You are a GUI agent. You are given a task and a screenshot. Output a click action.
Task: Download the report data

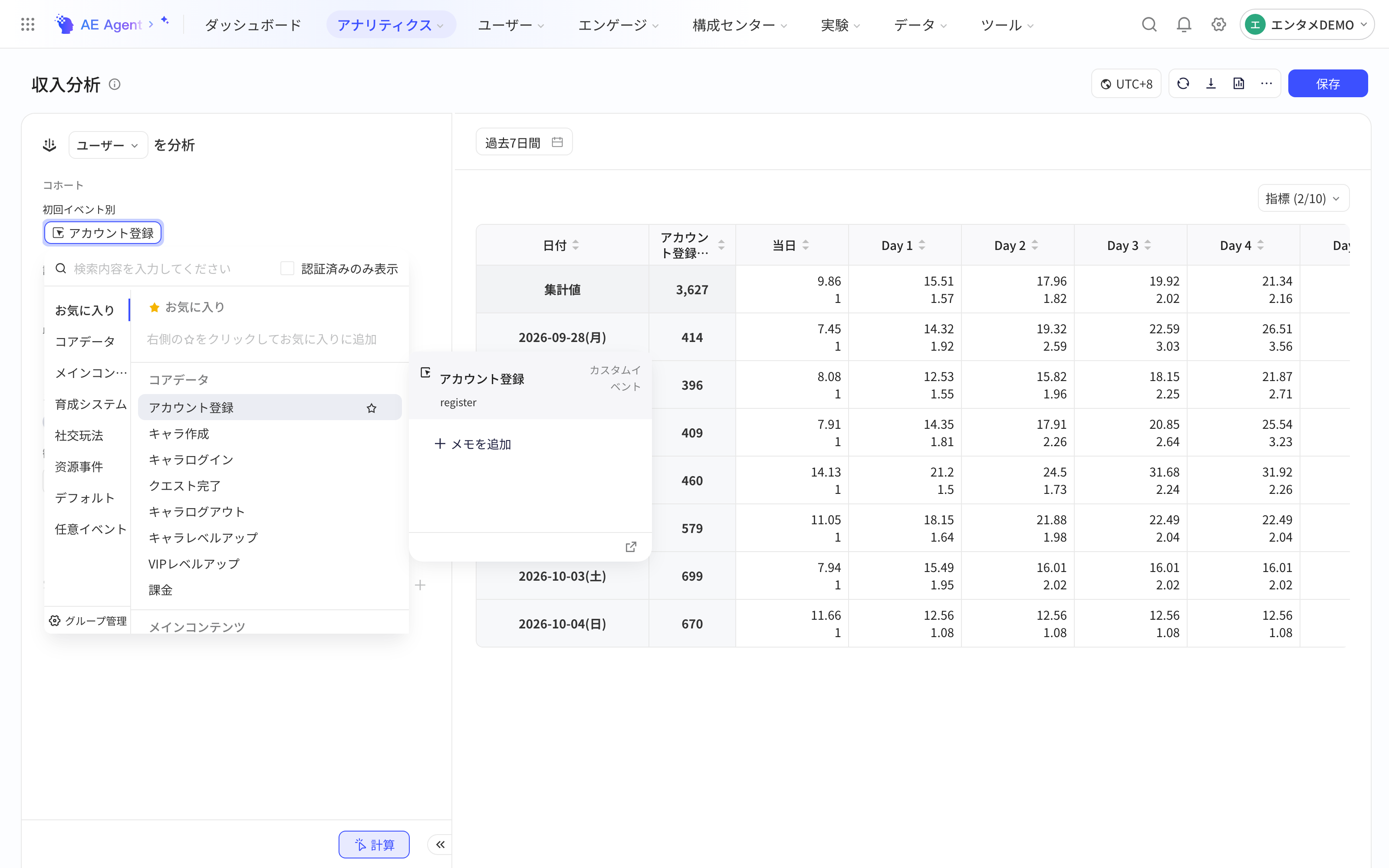click(1211, 84)
